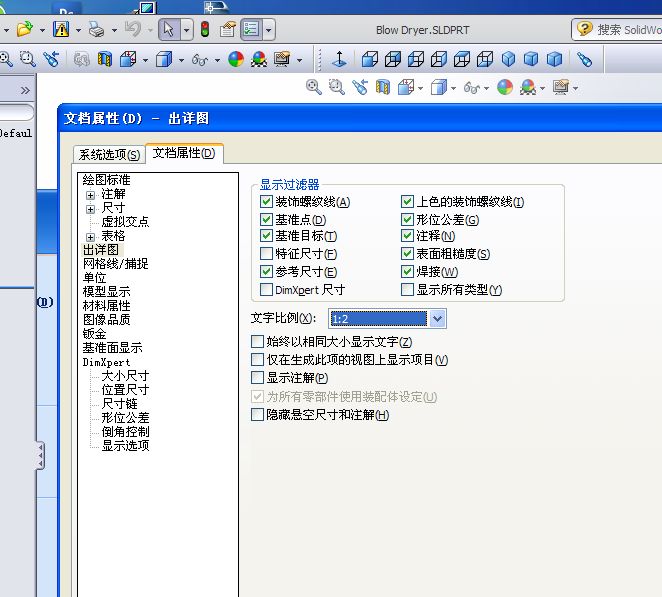
Task: Select the 文档属性 tab
Action: 184,153
